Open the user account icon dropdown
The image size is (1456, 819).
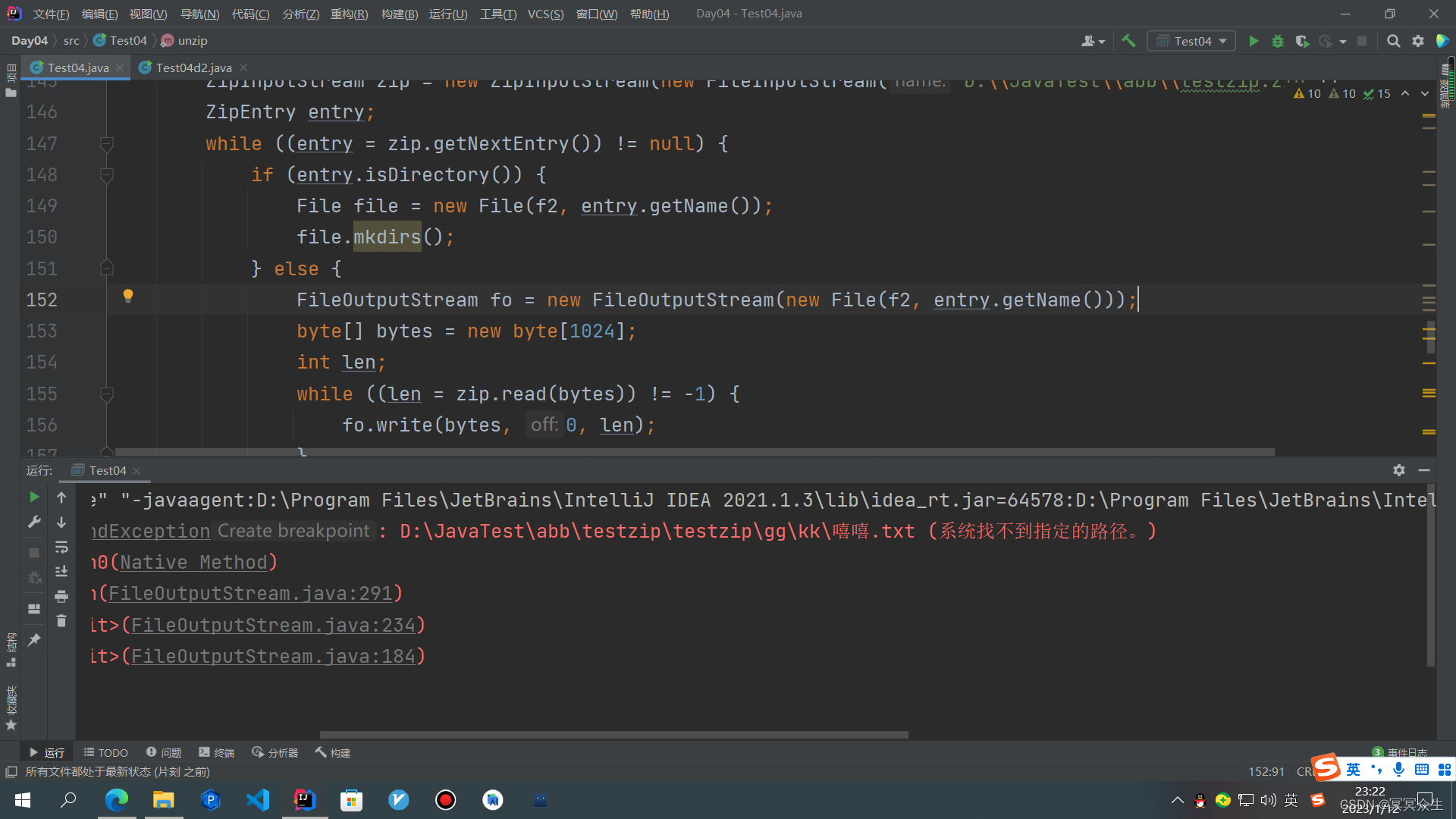[x=1093, y=41]
